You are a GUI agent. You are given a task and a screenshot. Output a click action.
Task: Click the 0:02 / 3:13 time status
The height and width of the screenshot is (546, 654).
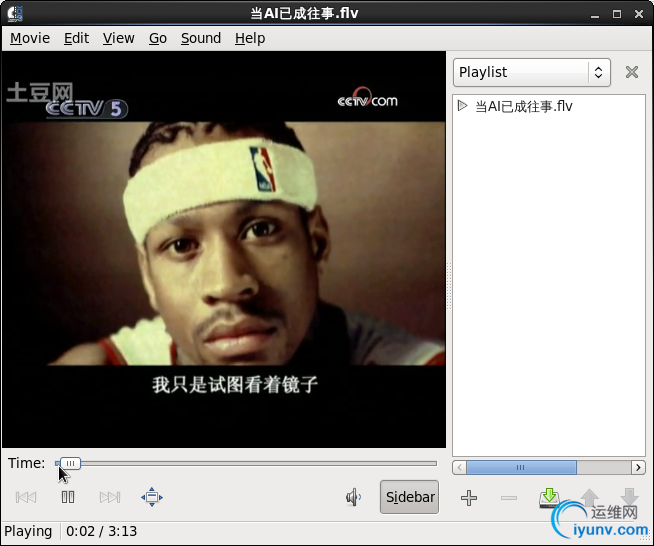point(101,531)
